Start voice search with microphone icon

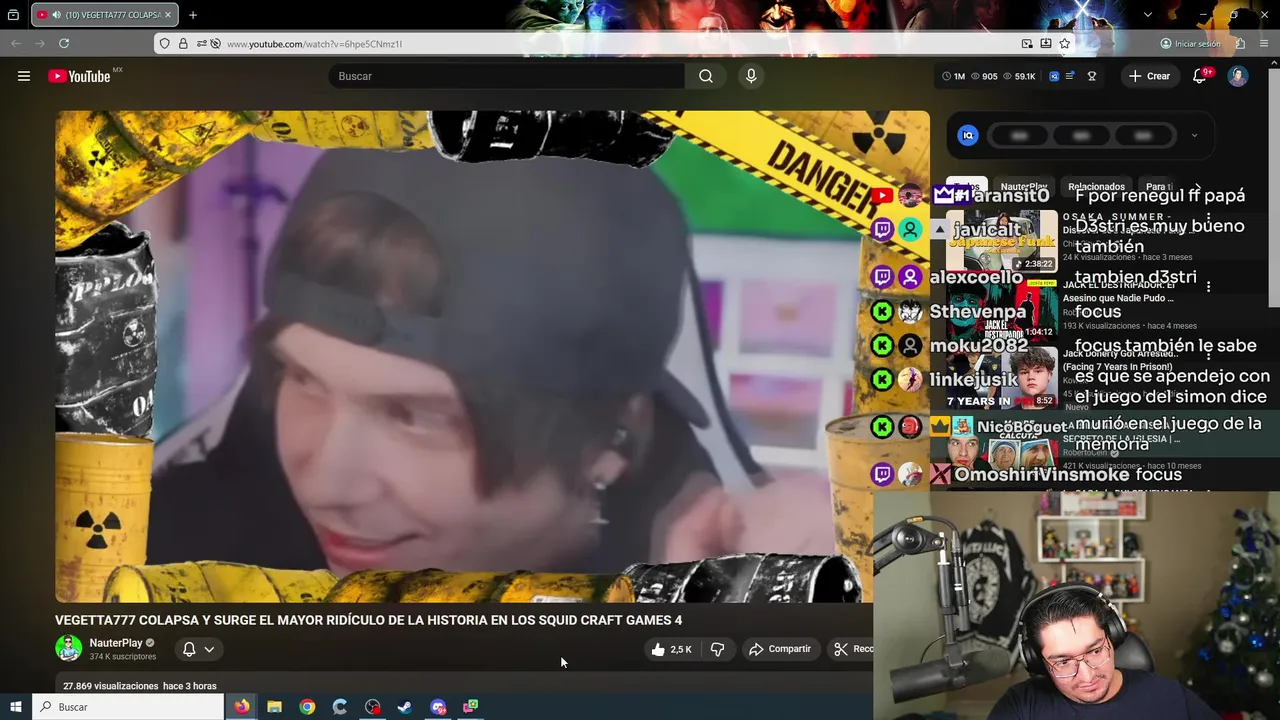coord(751,76)
